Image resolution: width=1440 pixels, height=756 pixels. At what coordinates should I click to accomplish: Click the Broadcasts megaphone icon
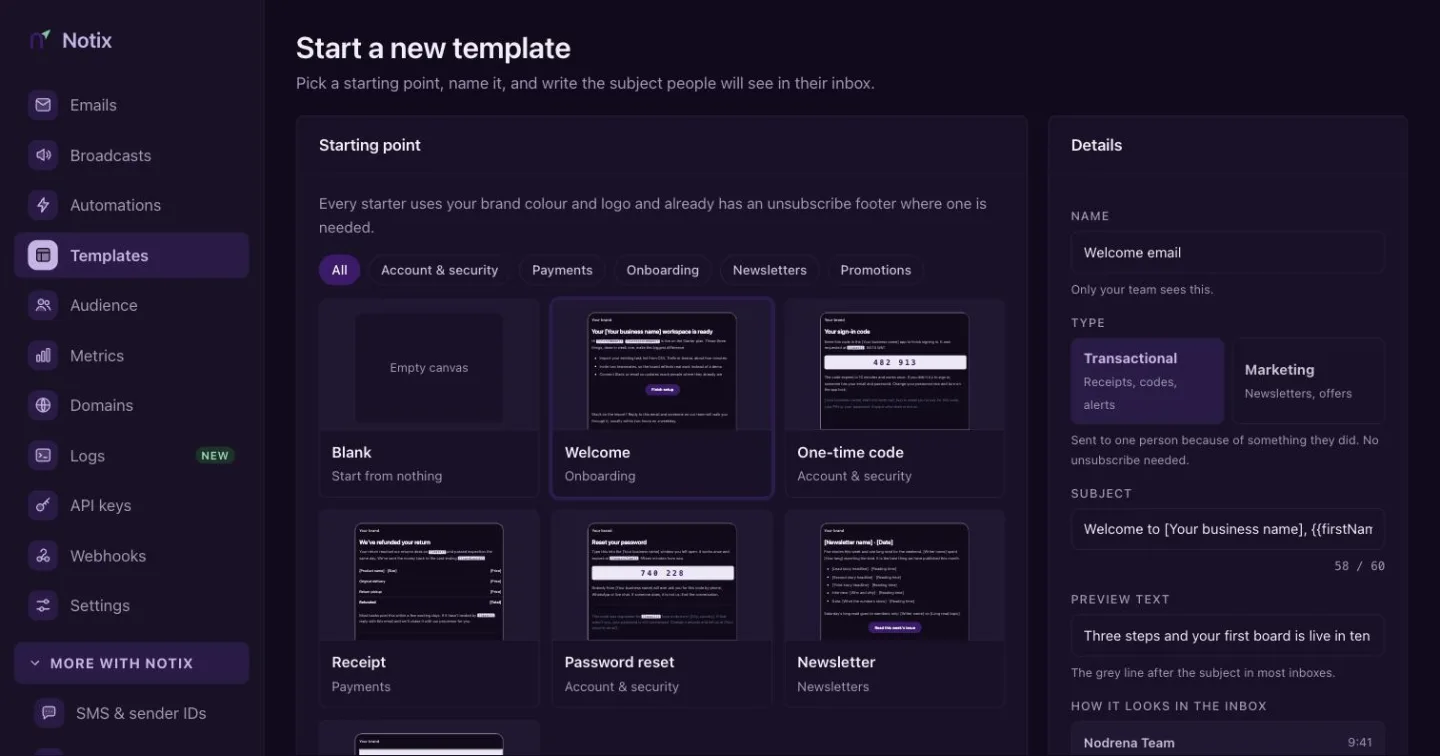pyautogui.click(x=43, y=155)
